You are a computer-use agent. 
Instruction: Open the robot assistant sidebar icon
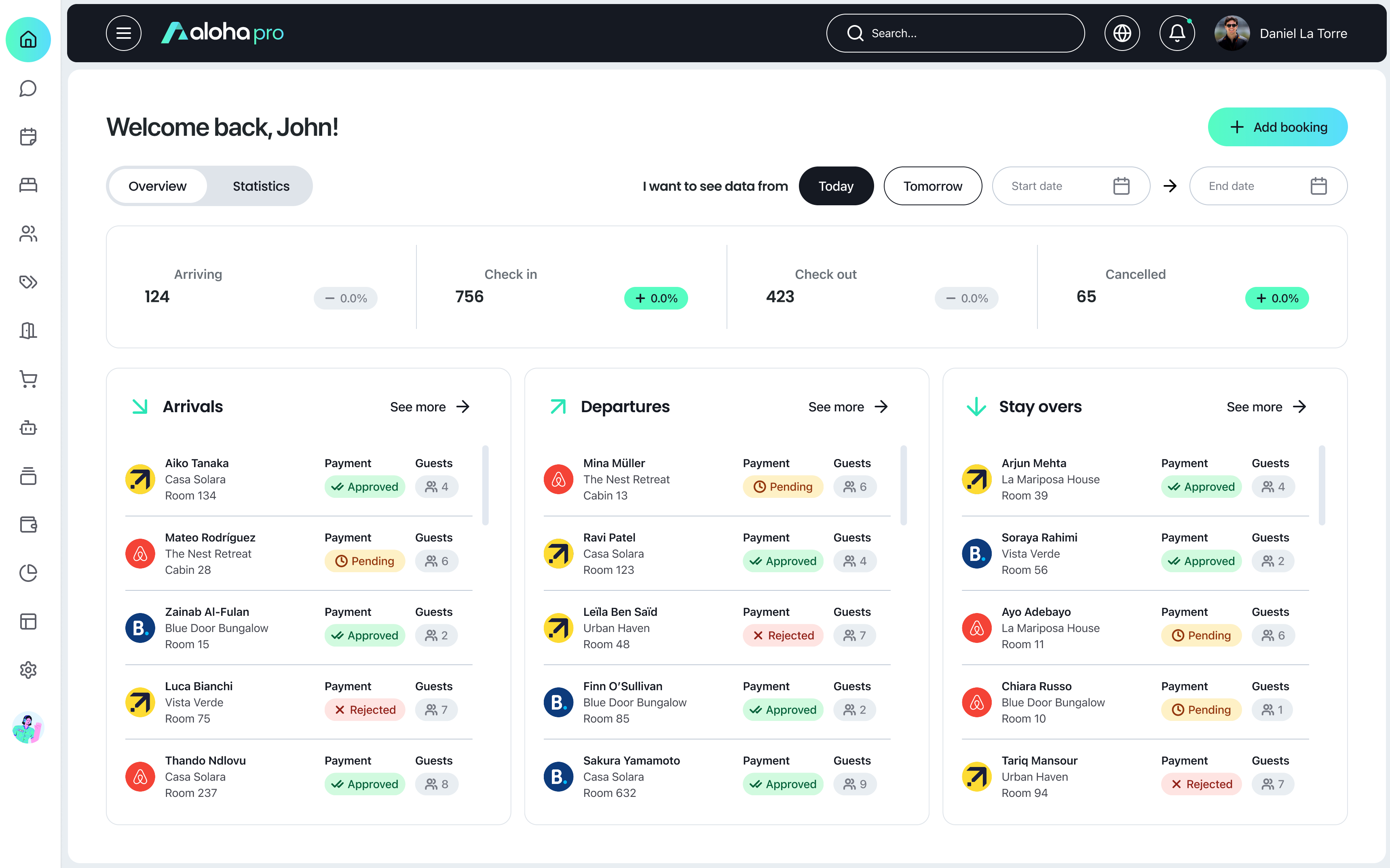(x=28, y=428)
